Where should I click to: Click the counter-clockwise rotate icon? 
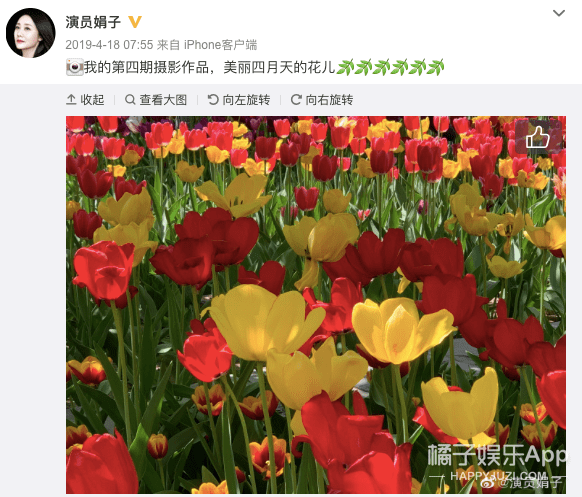[213, 99]
